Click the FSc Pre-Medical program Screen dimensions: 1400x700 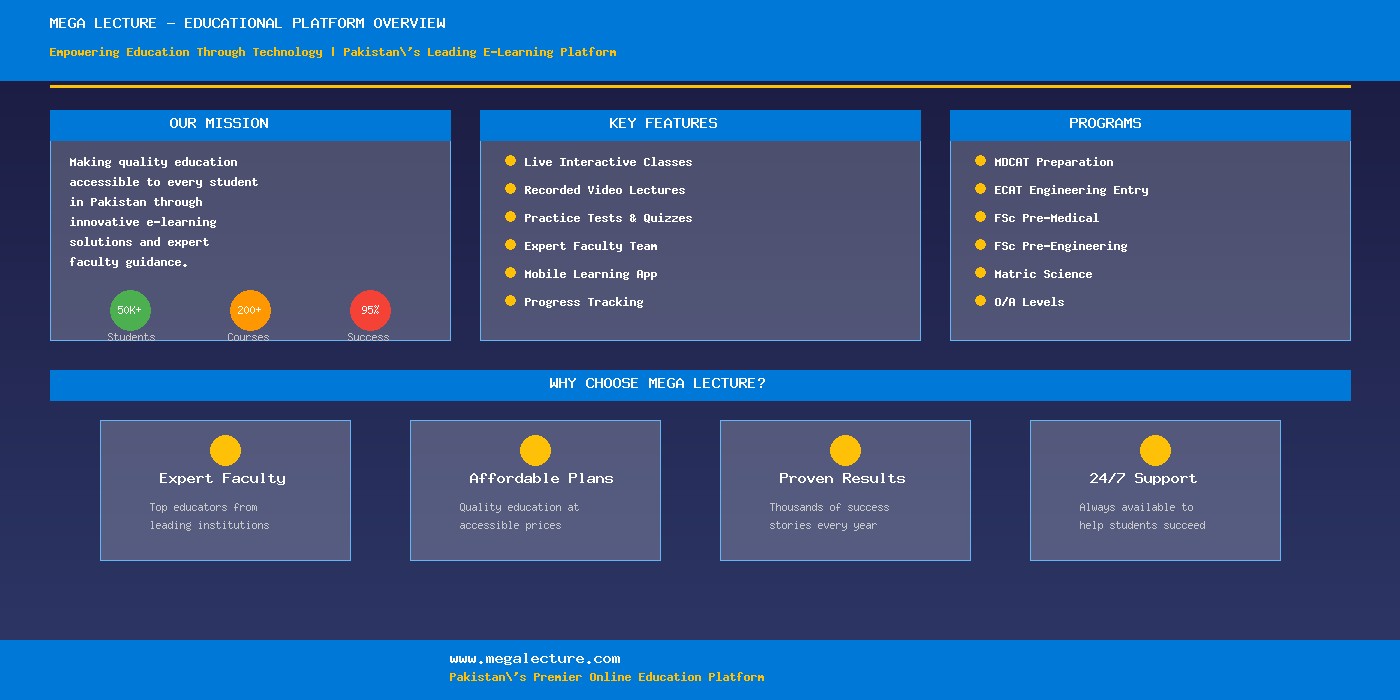coord(1046,218)
